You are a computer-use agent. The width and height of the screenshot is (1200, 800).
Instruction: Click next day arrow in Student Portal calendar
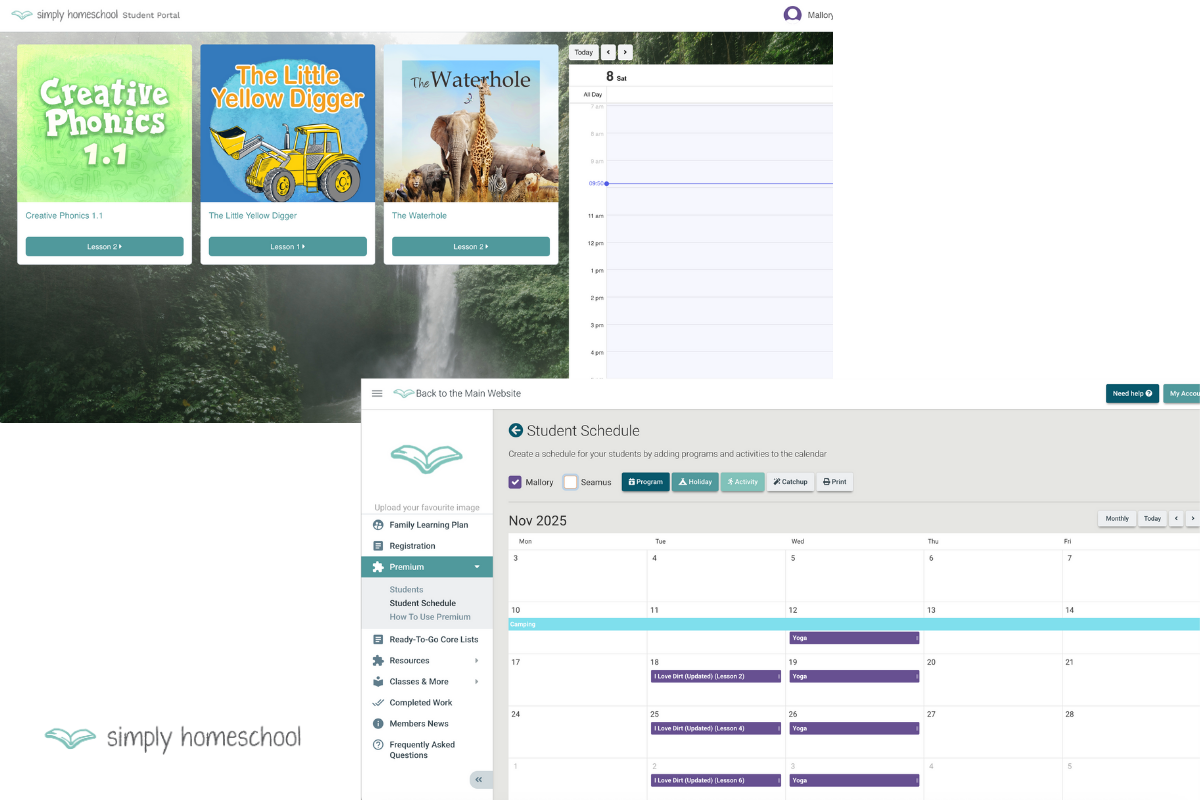[625, 52]
